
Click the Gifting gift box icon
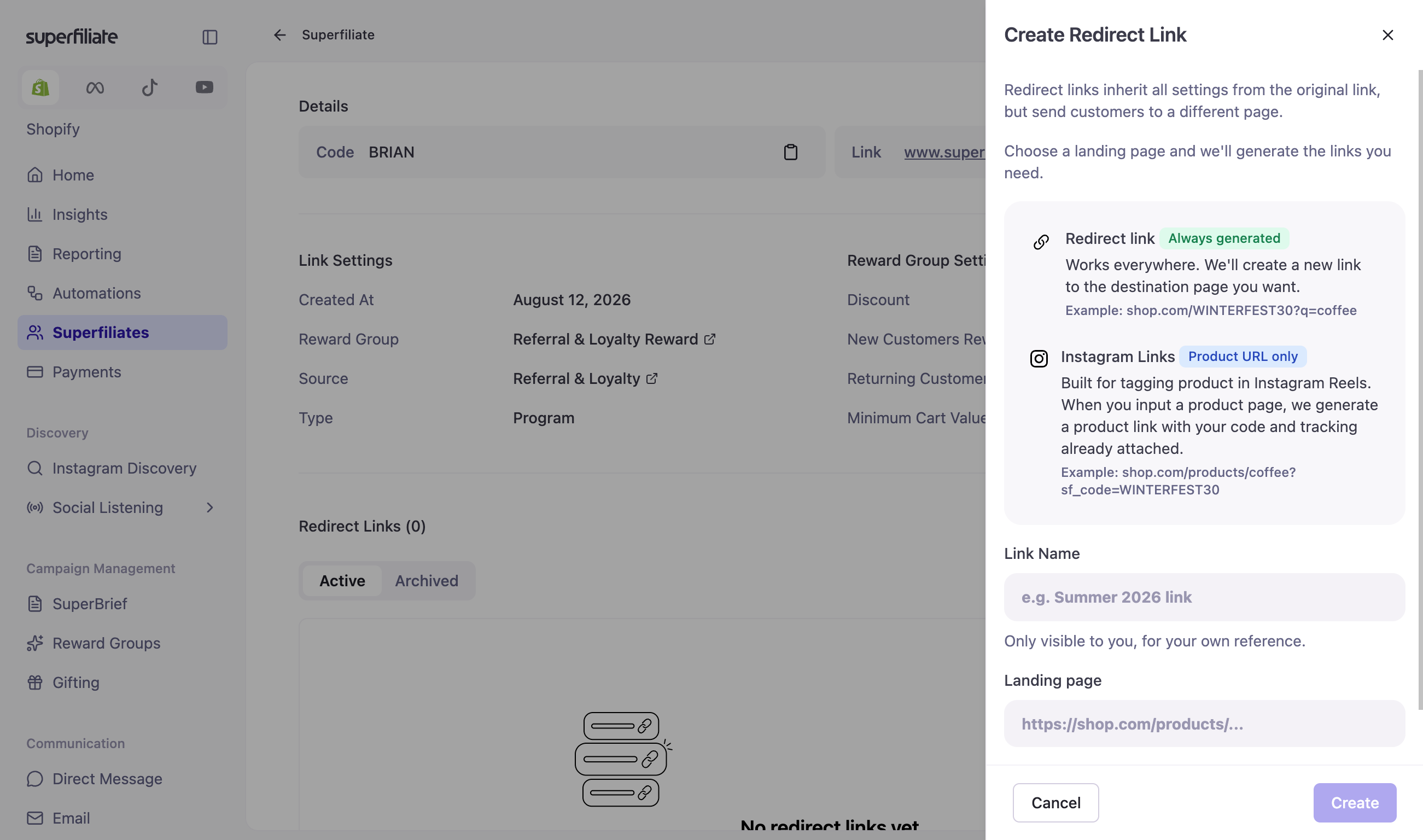click(x=35, y=682)
